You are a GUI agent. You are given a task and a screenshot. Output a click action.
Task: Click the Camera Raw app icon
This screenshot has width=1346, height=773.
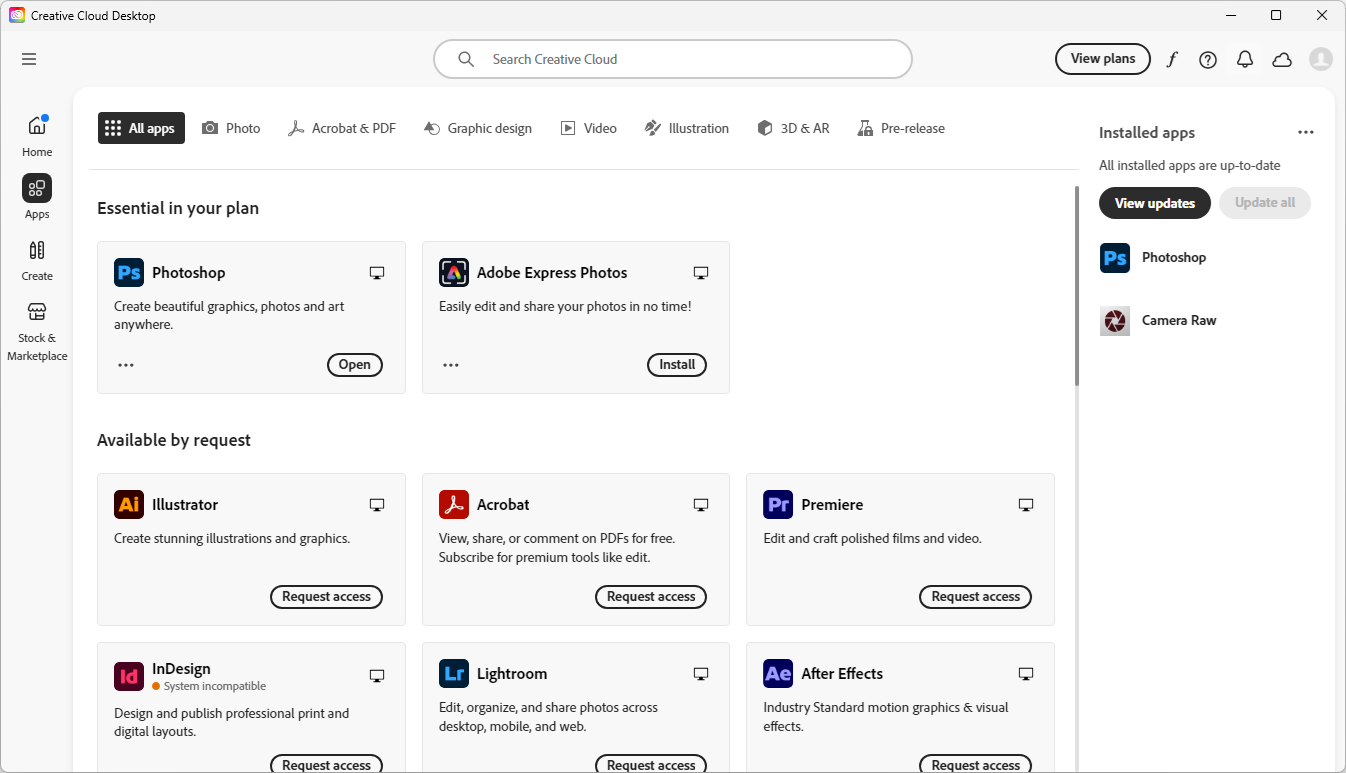pos(1115,321)
